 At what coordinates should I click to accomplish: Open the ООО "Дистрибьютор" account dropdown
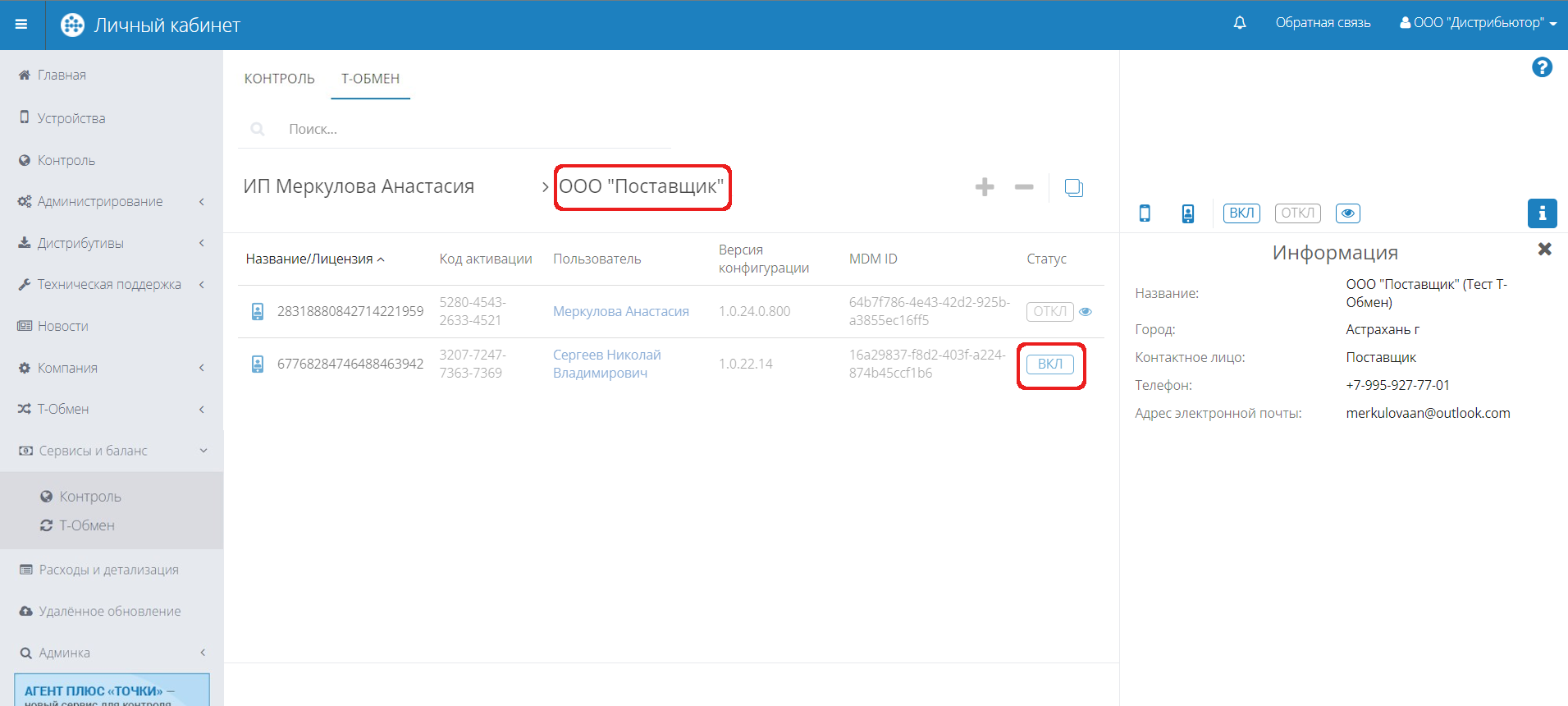point(1478,23)
